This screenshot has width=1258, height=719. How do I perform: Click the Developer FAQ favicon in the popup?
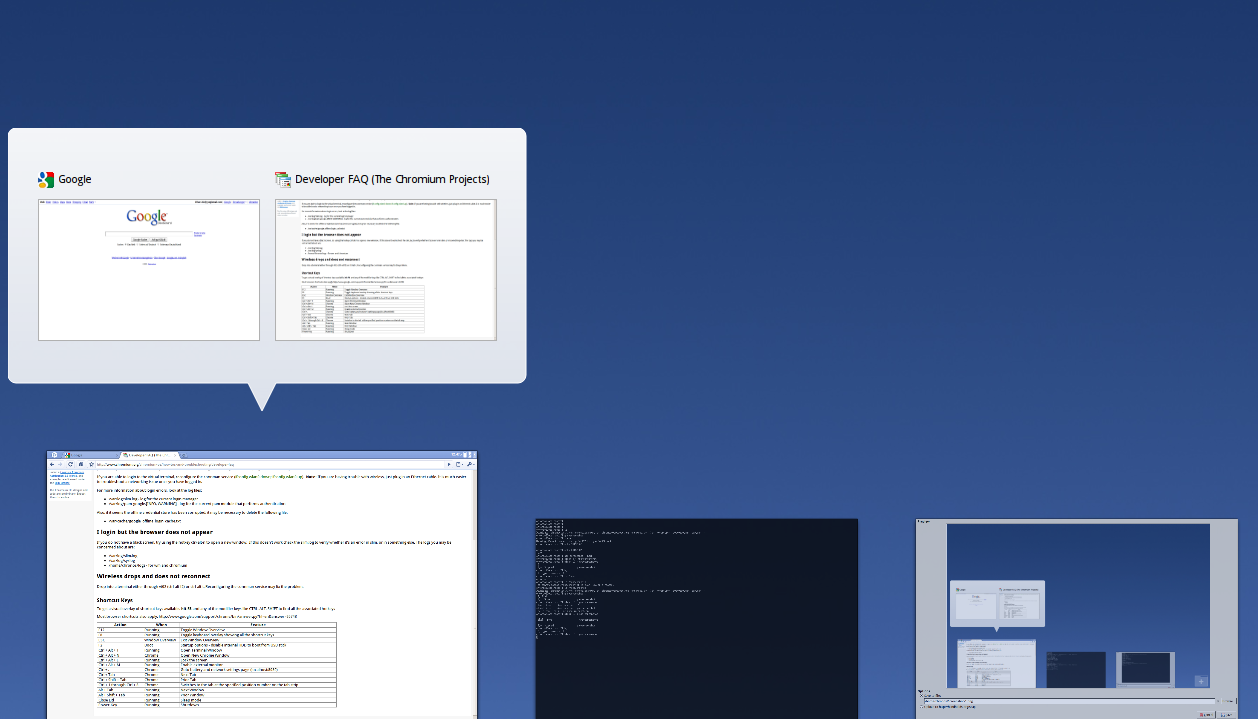pyautogui.click(x=283, y=180)
